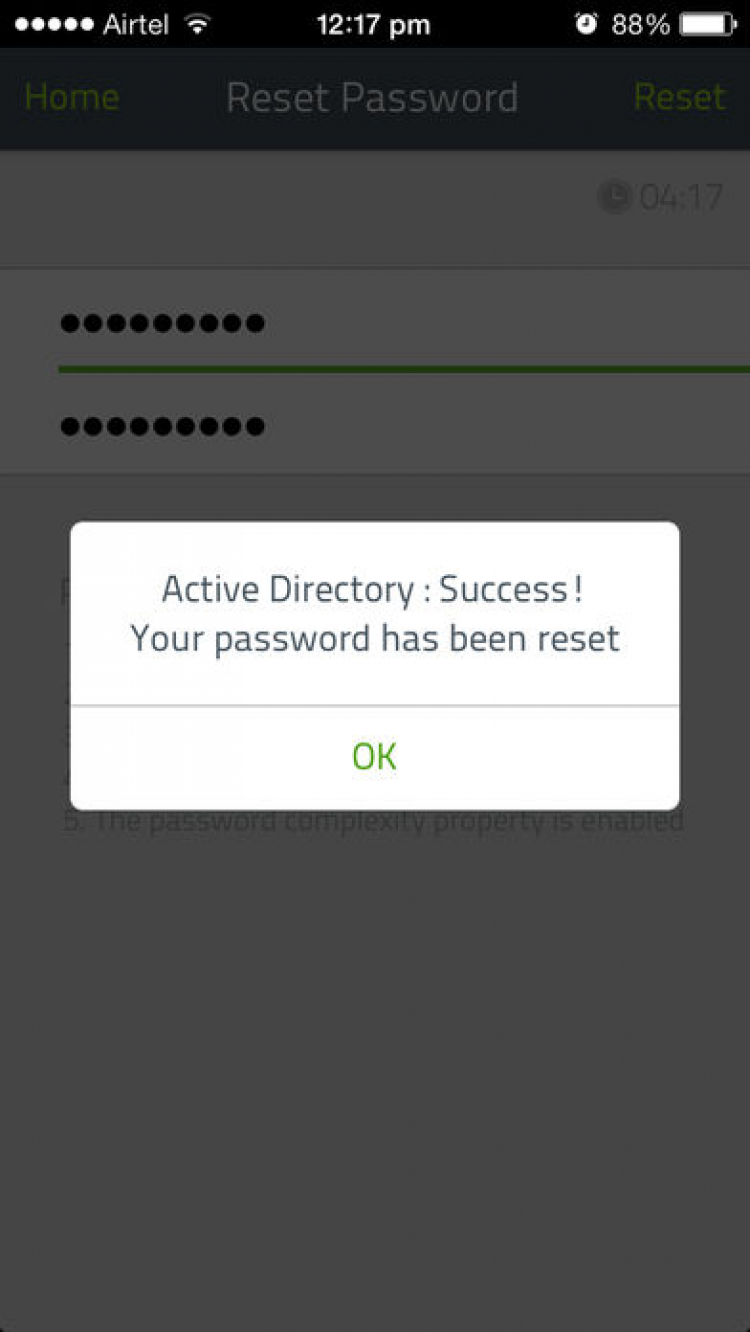The width and height of the screenshot is (750, 1332).
Task: Select the 04:17 countdown timer text
Action: pyautogui.click(x=681, y=197)
